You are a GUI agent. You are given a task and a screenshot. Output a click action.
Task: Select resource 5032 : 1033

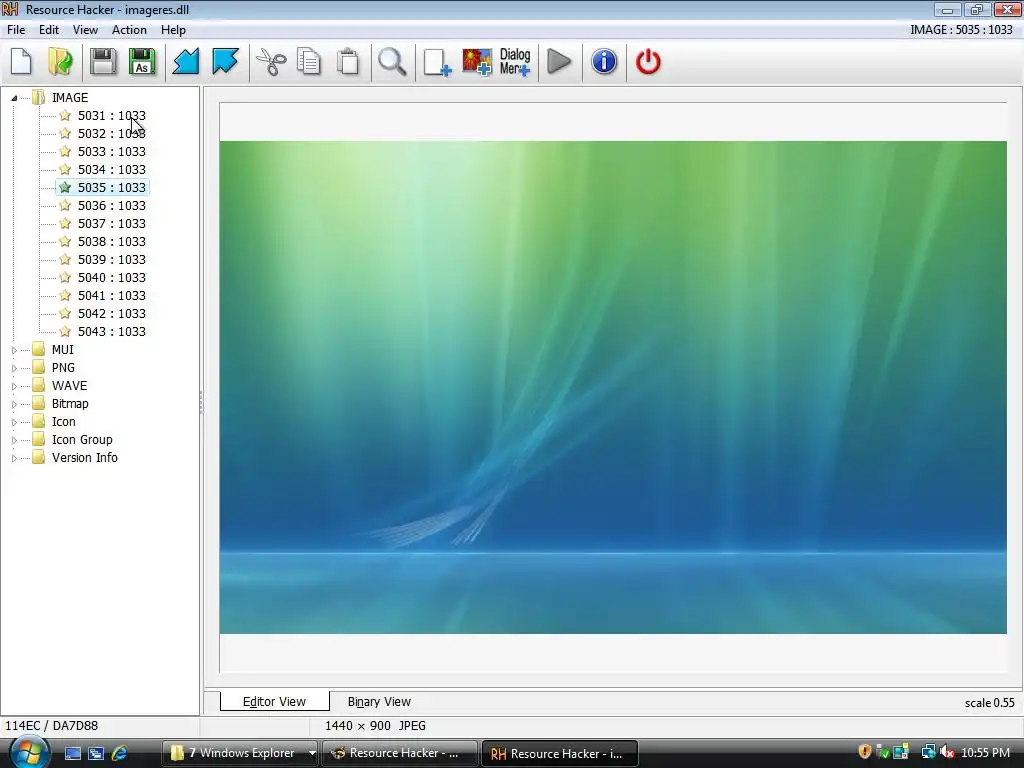coord(112,133)
